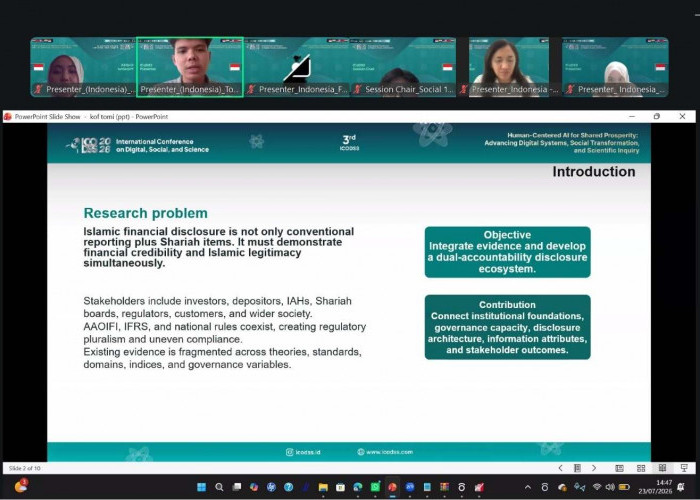
Task: Open the volume control in system tray
Action: [x=610, y=487]
